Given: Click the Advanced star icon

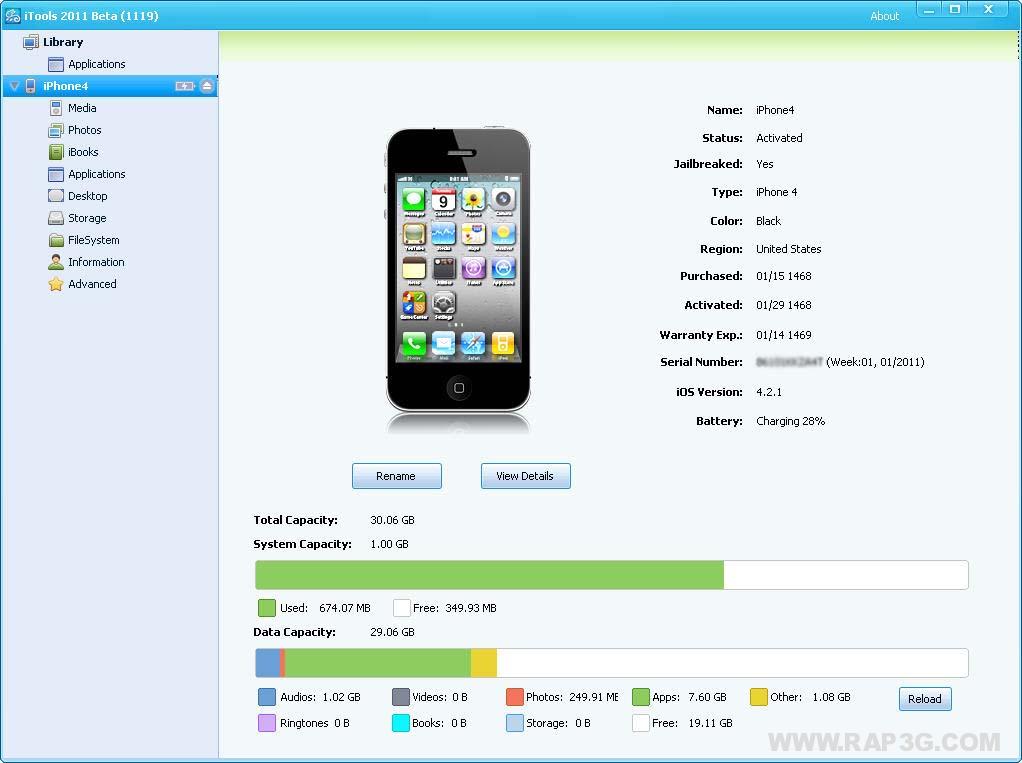Looking at the screenshot, I should (x=56, y=284).
